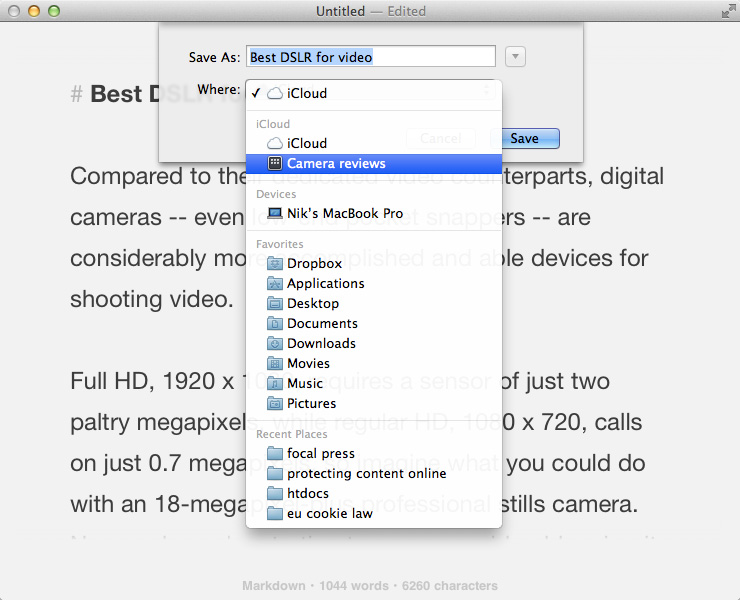Click the Camera reviews folder icon

click(x=275, y=163)
